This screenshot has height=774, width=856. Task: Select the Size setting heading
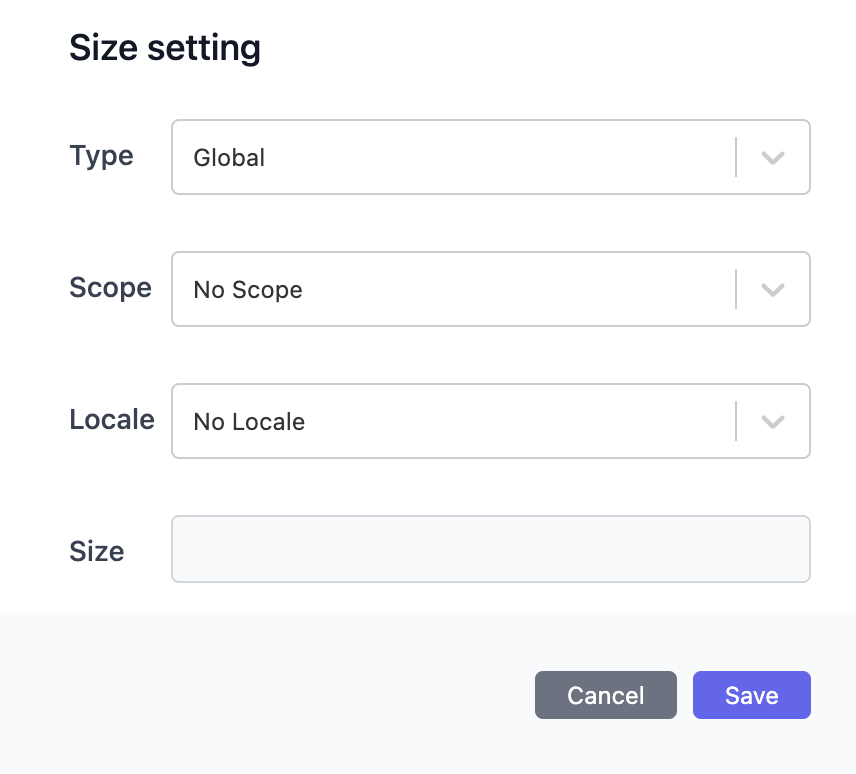point(165,48)
